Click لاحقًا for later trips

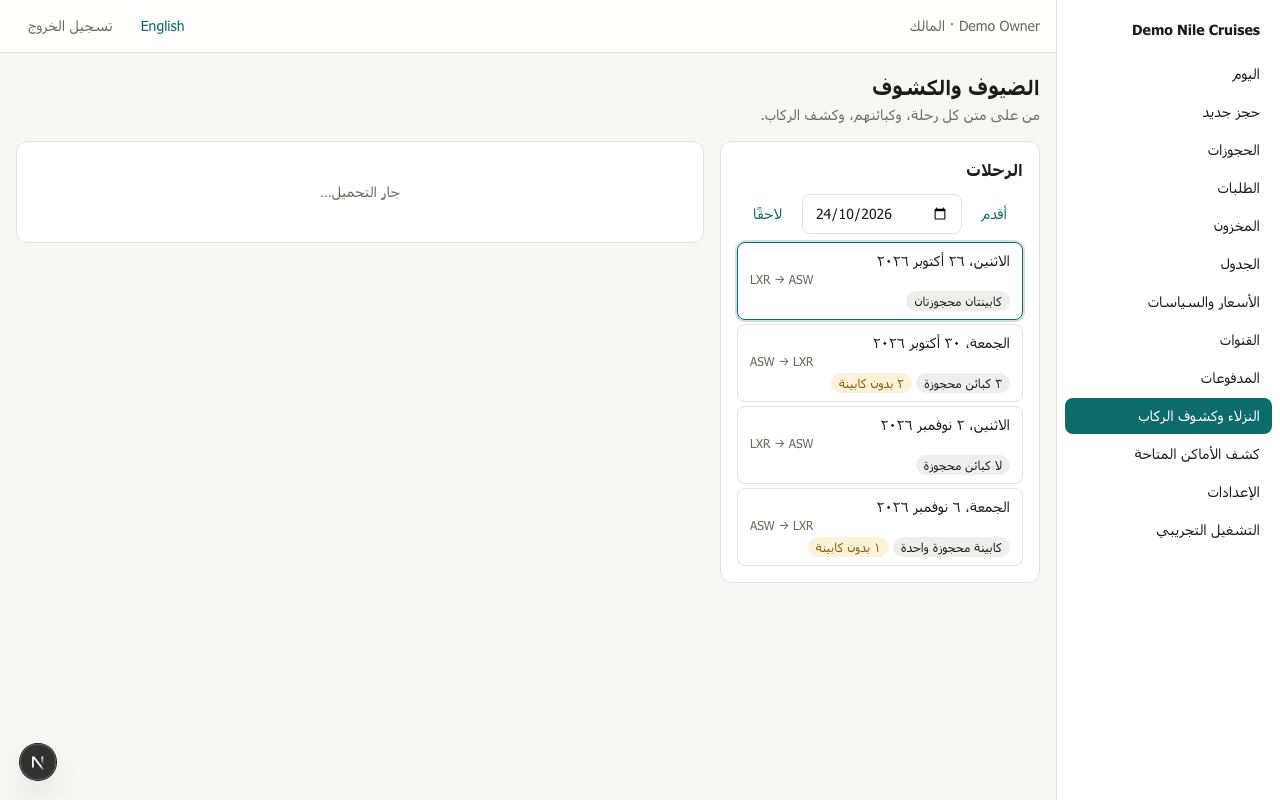pyautogui.click(x=767, y=214)
